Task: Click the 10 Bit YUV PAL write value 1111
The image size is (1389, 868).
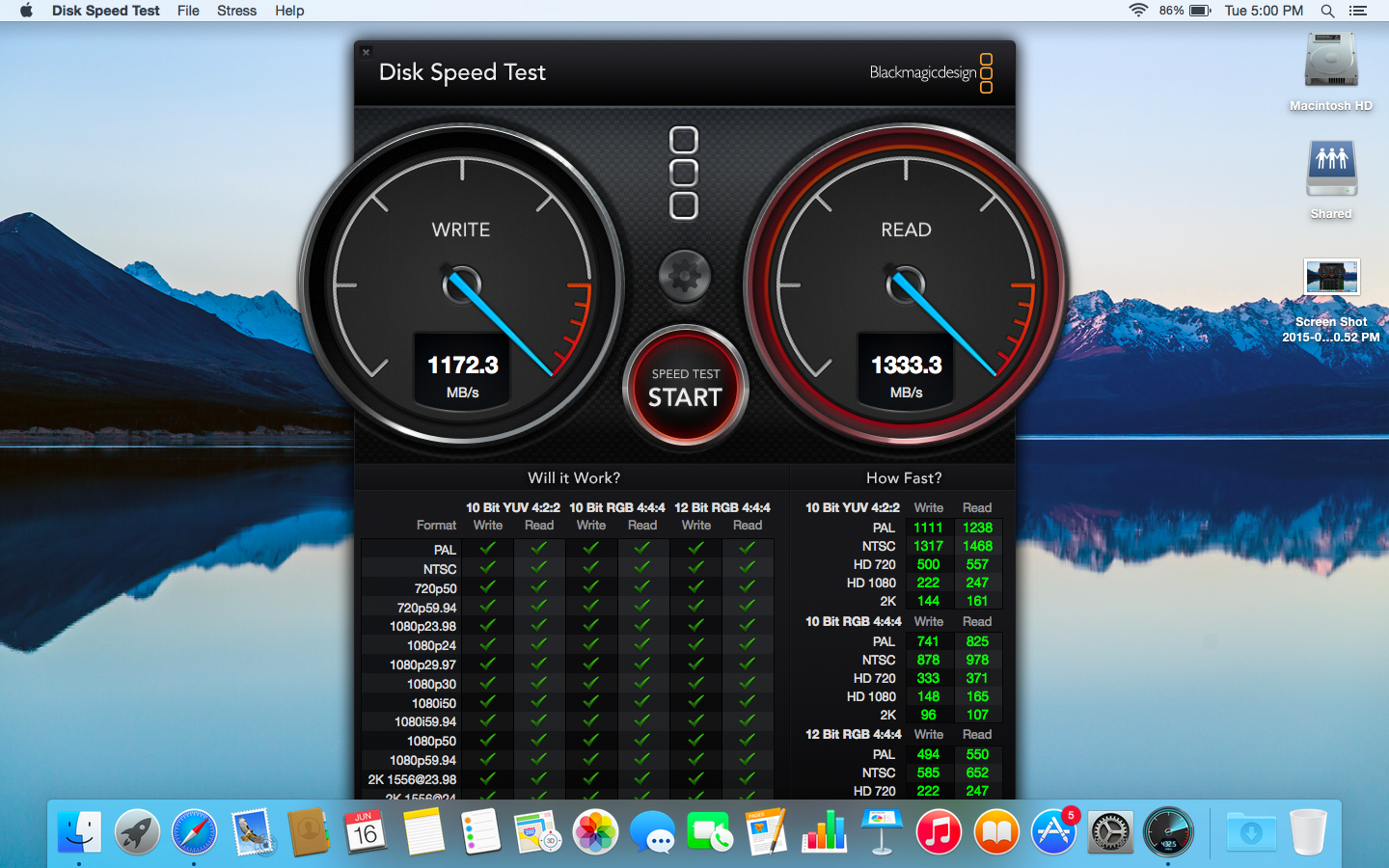Action: point(928,528)
